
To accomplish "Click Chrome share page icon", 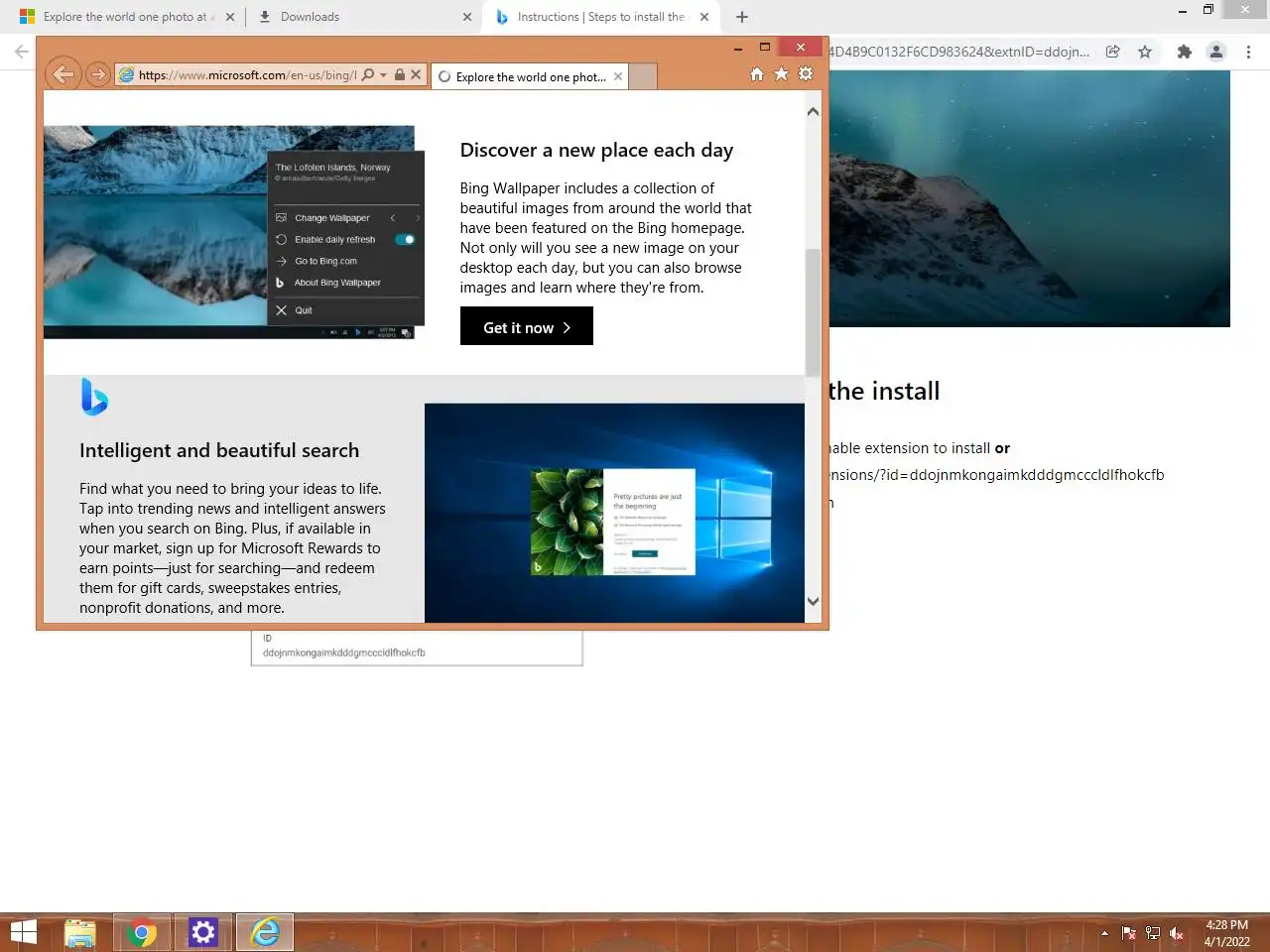I will 1113,52.
